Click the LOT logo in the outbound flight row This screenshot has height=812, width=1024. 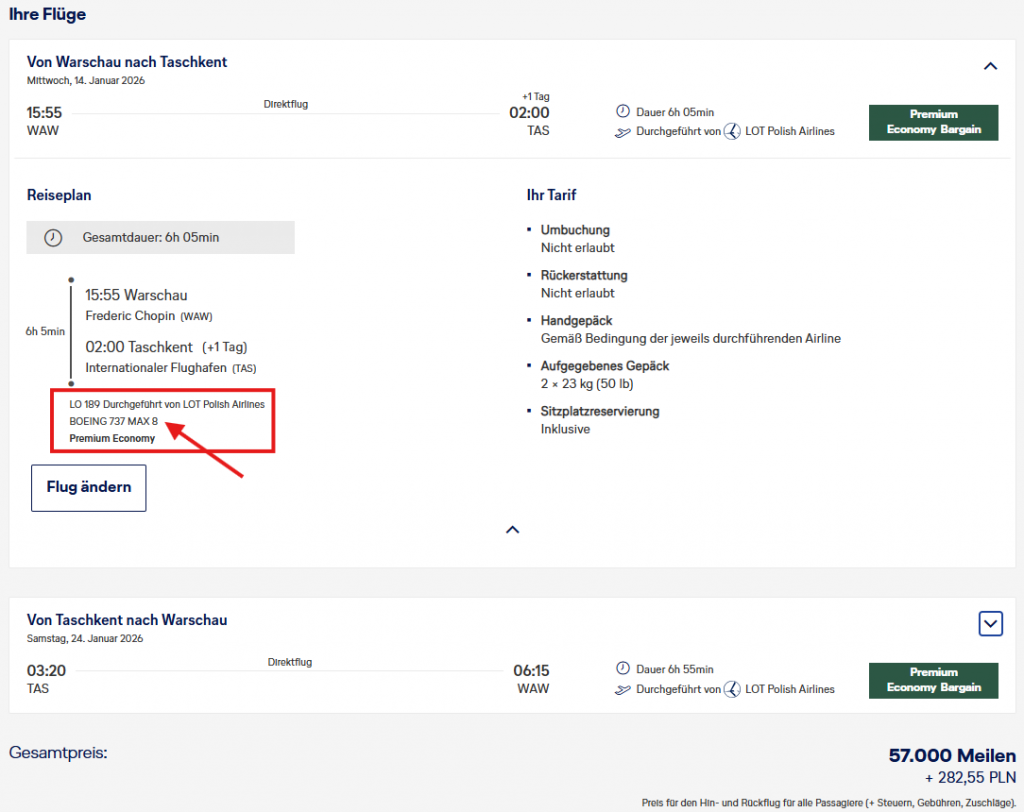732,131
